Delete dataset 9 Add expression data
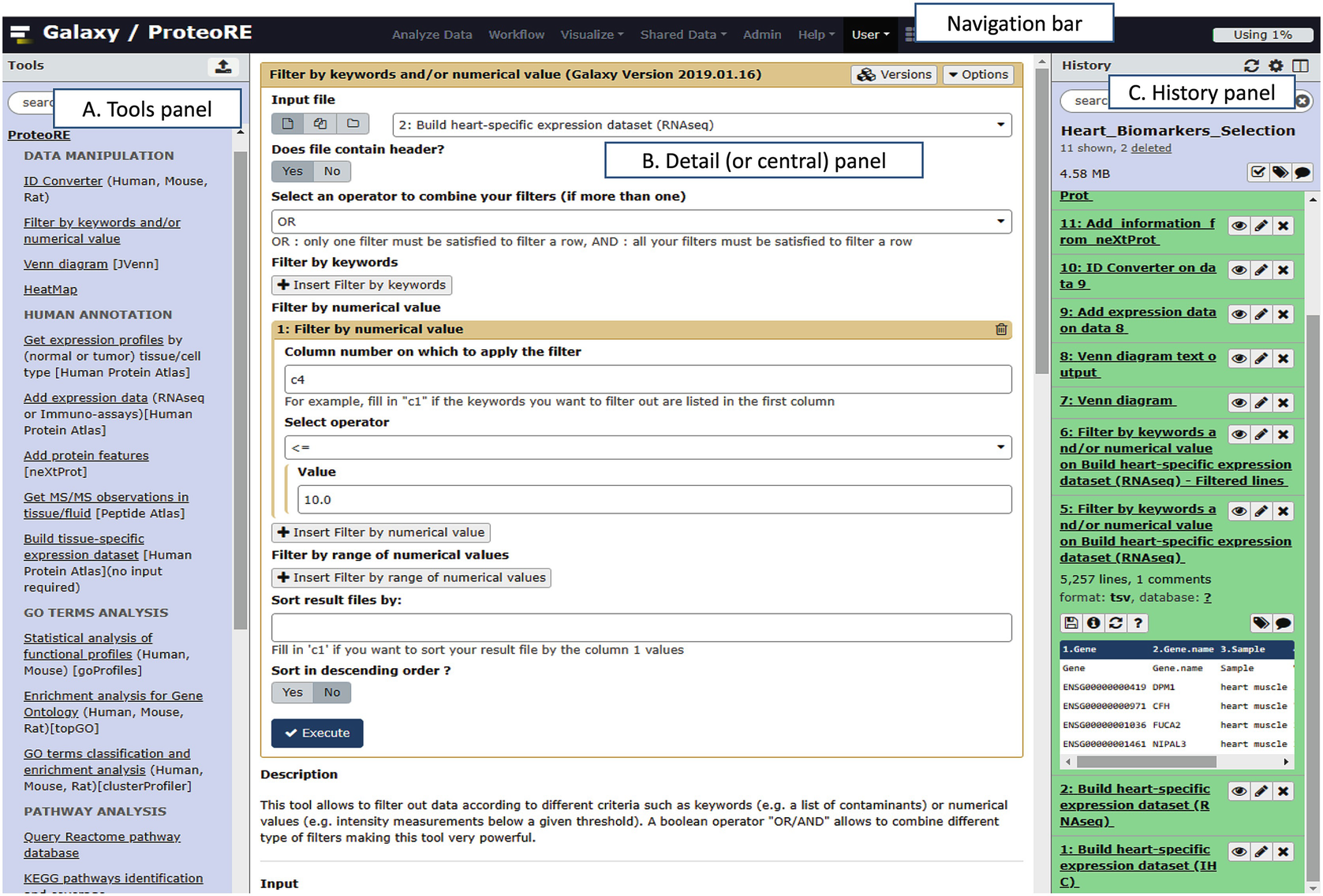The image size is (1323, 896). [1284, 315]
